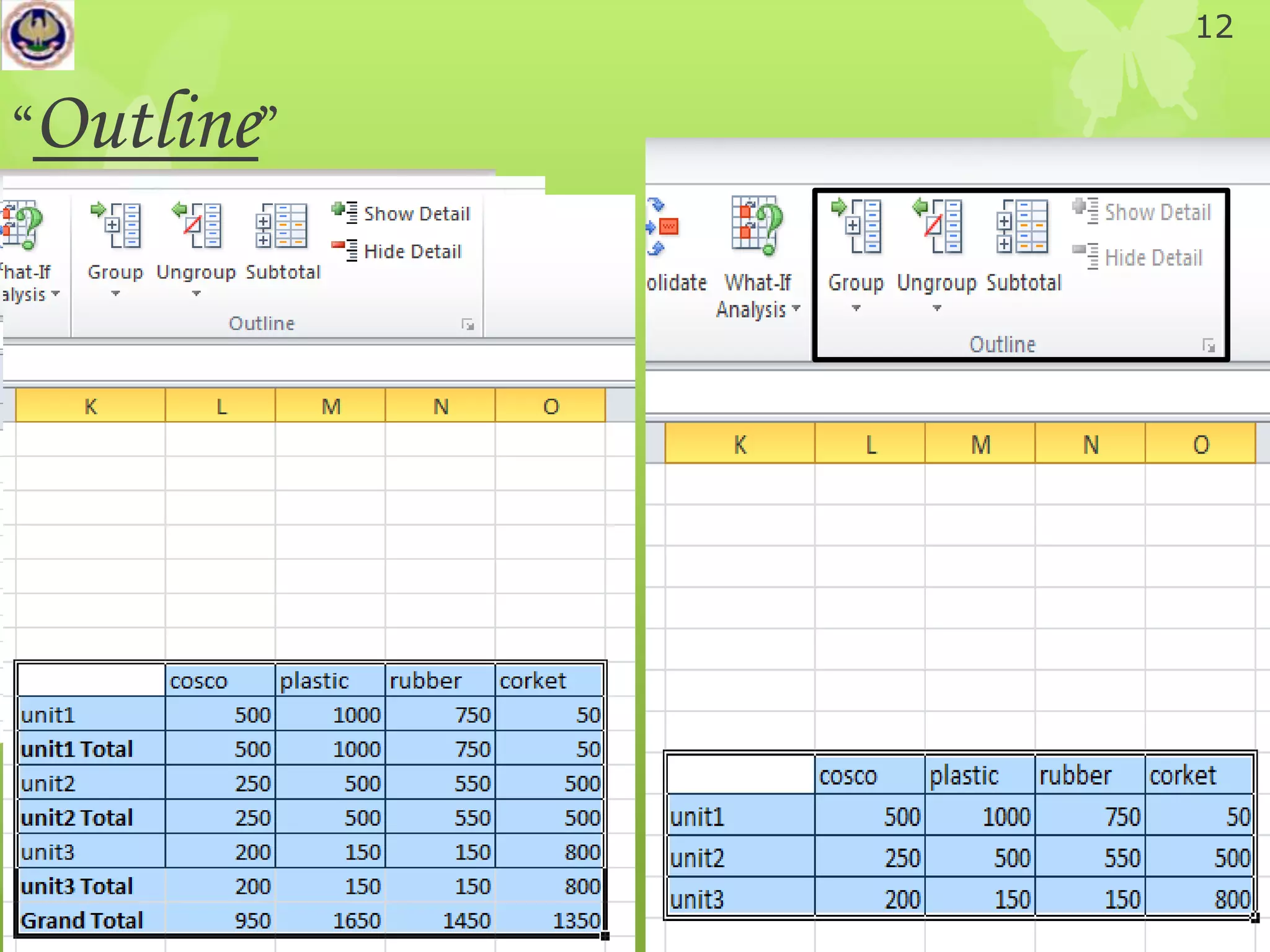1270x952 pixels.
Task: Click the What-If Analysis icon in the right ribbon
Action: coord(757,227)
